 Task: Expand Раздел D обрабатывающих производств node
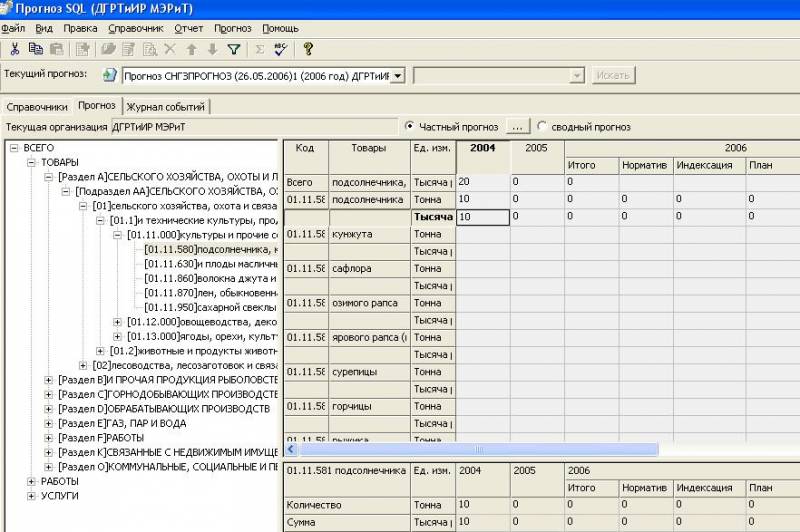[x=48, y=409]
